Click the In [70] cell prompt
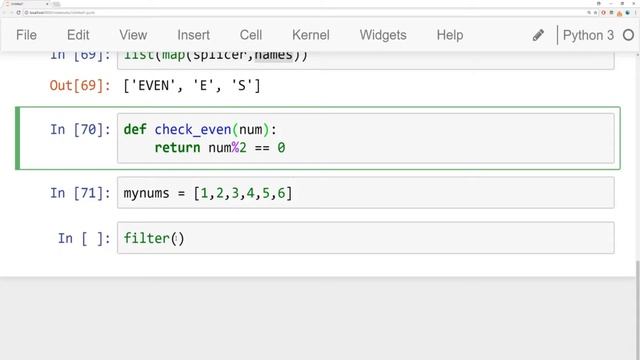 80,129
